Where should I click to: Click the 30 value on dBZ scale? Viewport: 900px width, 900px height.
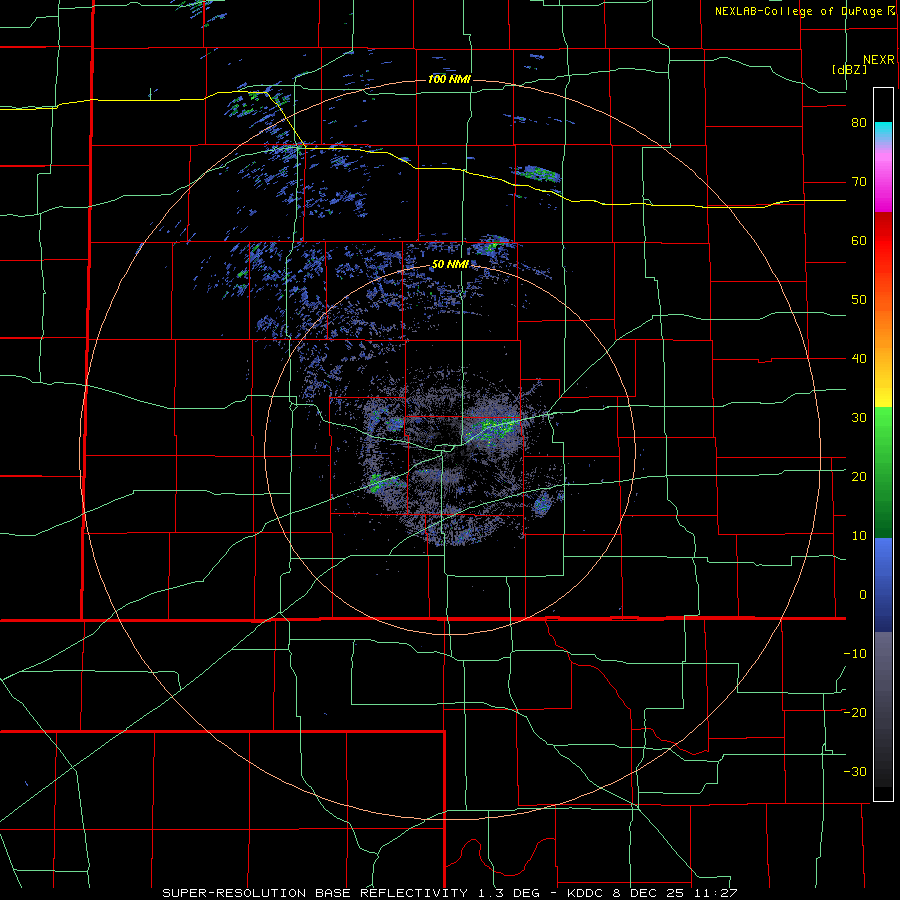click(859, 417)
